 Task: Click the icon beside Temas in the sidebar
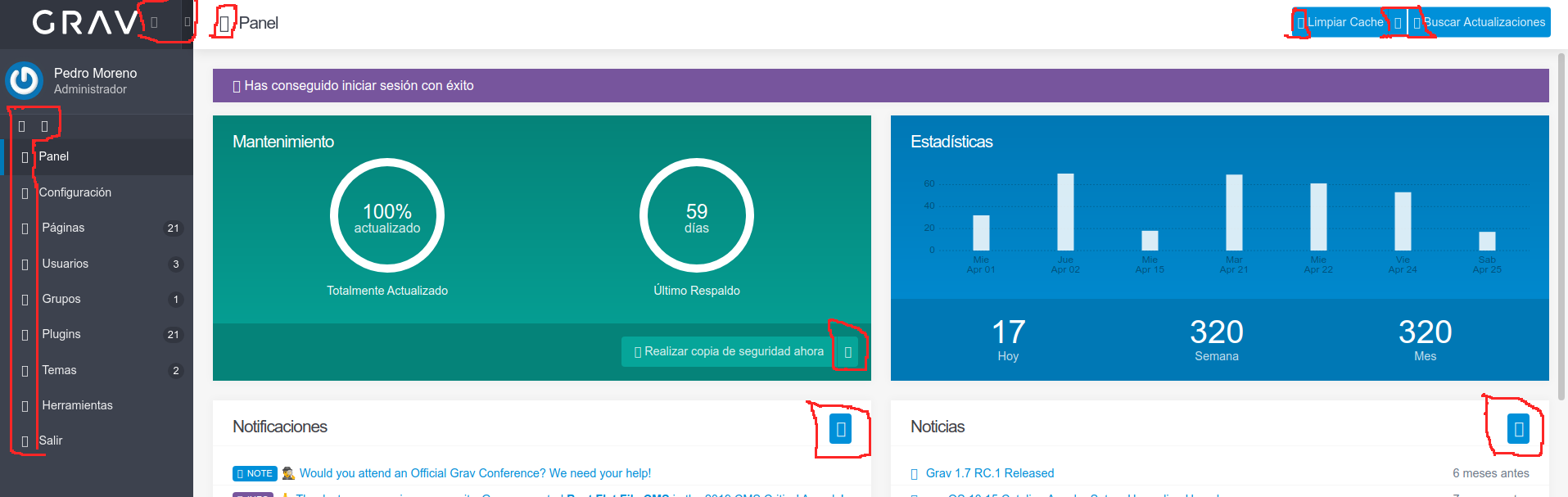click(25, 371)
